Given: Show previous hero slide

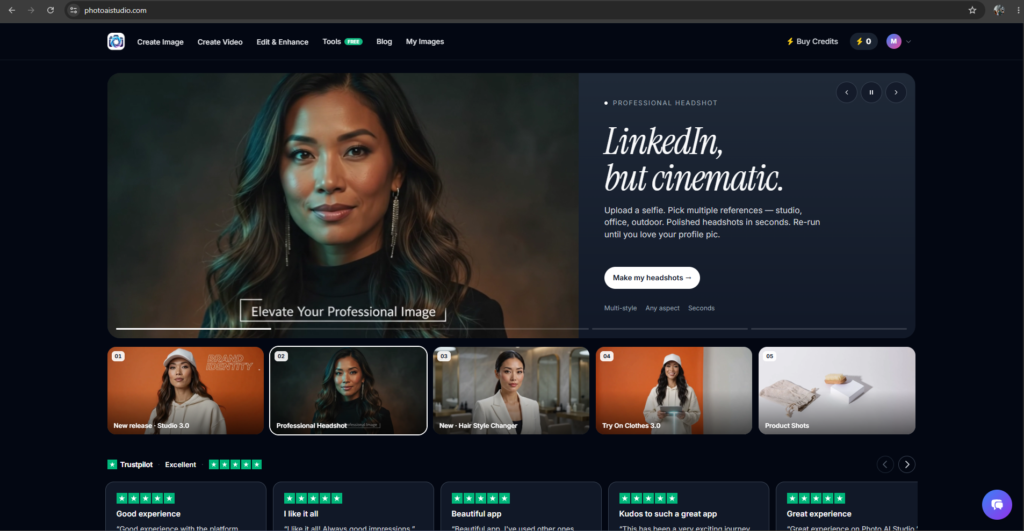Looking at the screenshot, I should pos(846,92).
